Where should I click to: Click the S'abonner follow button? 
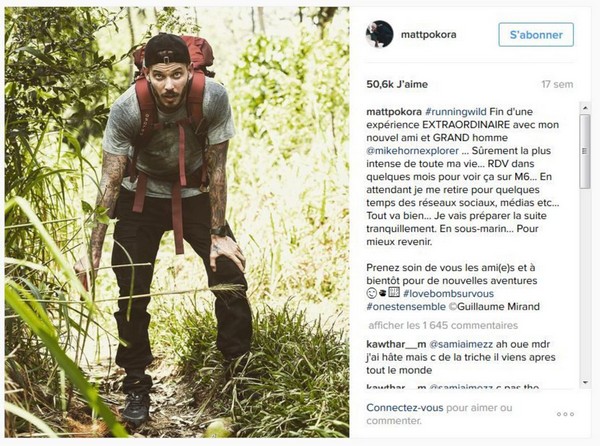tap(536, 35)
